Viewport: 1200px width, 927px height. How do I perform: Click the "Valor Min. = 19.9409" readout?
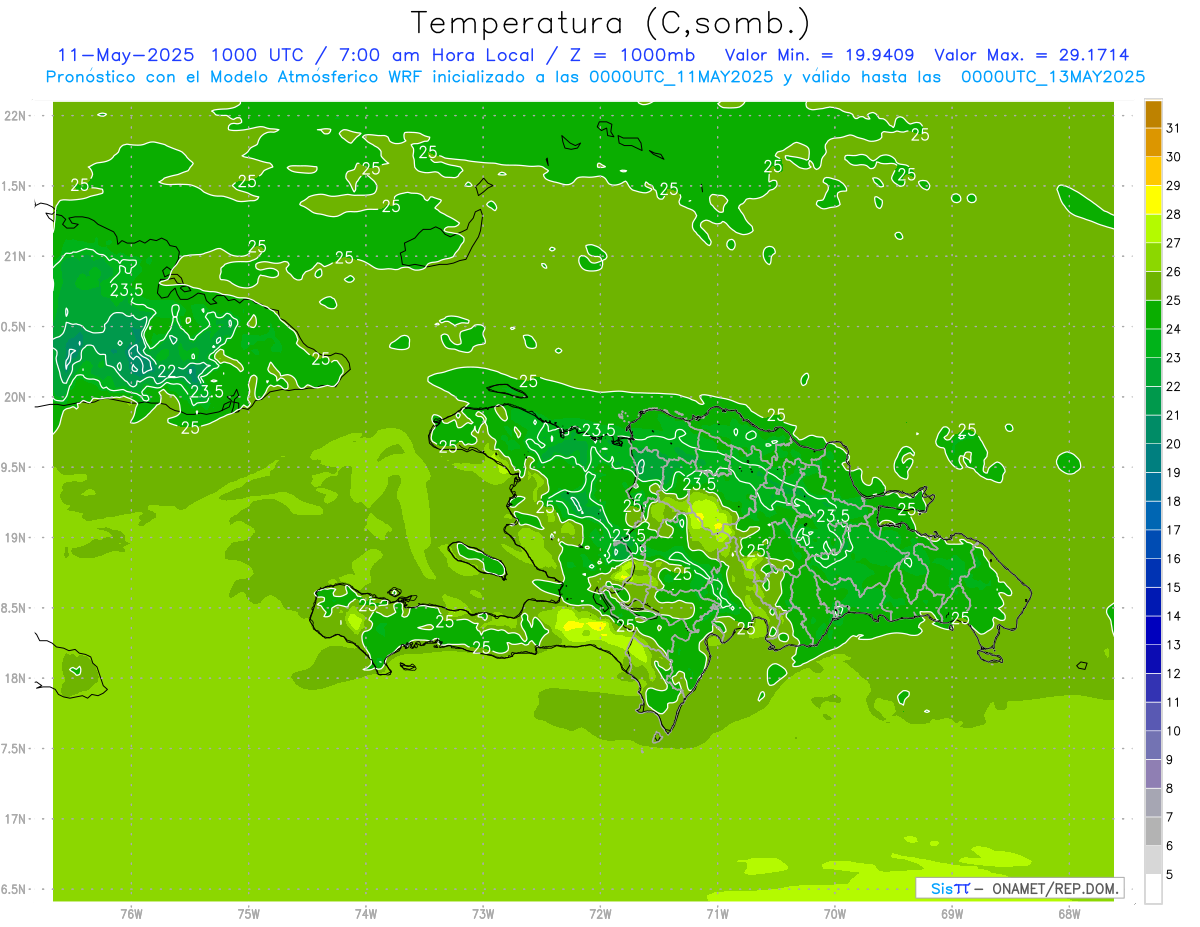click(819, 55)
